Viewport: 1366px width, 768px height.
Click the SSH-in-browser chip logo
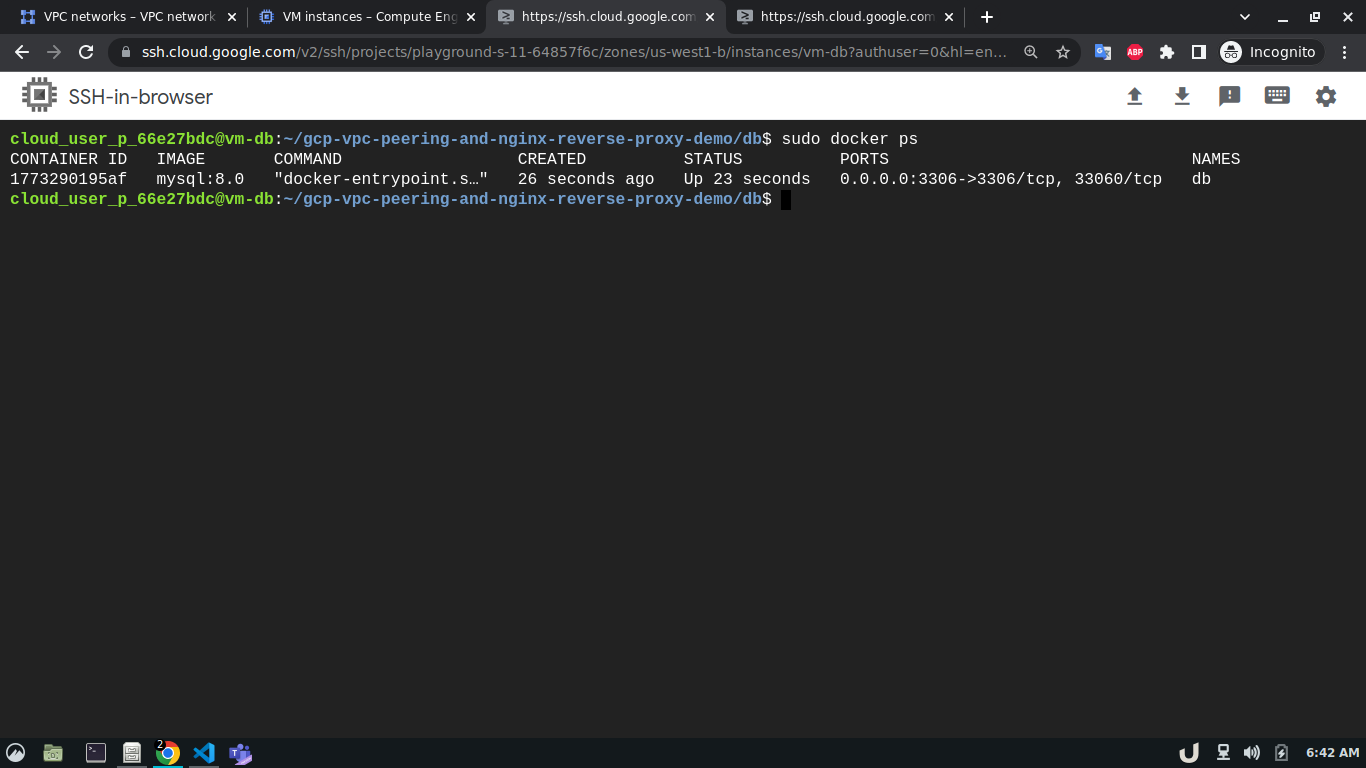(x=39, y=96)
